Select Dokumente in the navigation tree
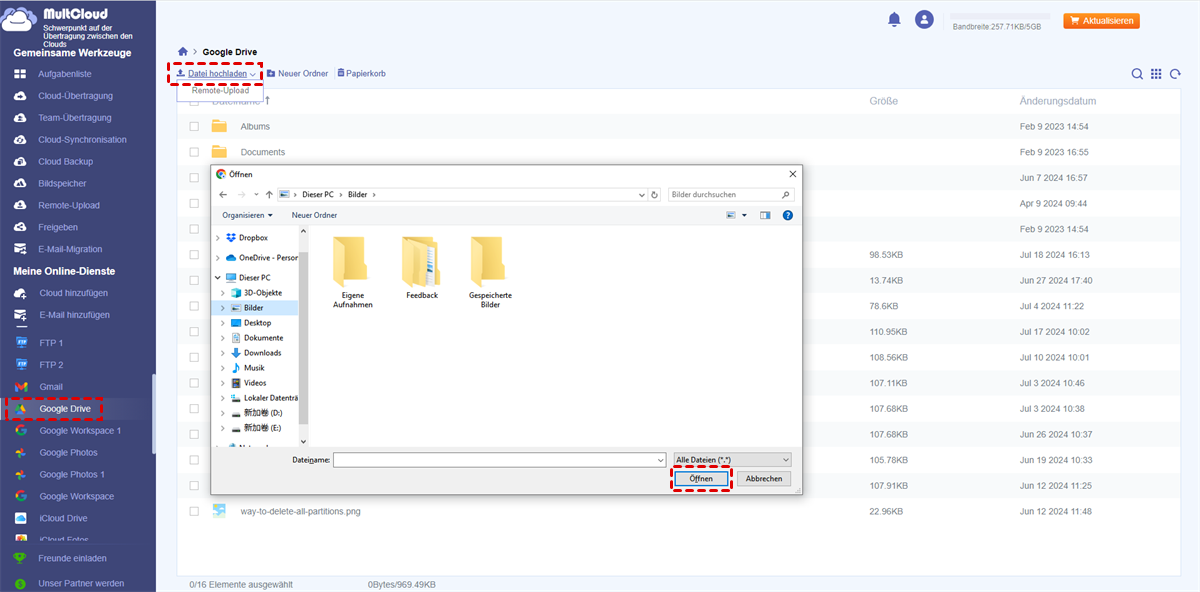The image size is (1200, 592). tap(263, 338)
